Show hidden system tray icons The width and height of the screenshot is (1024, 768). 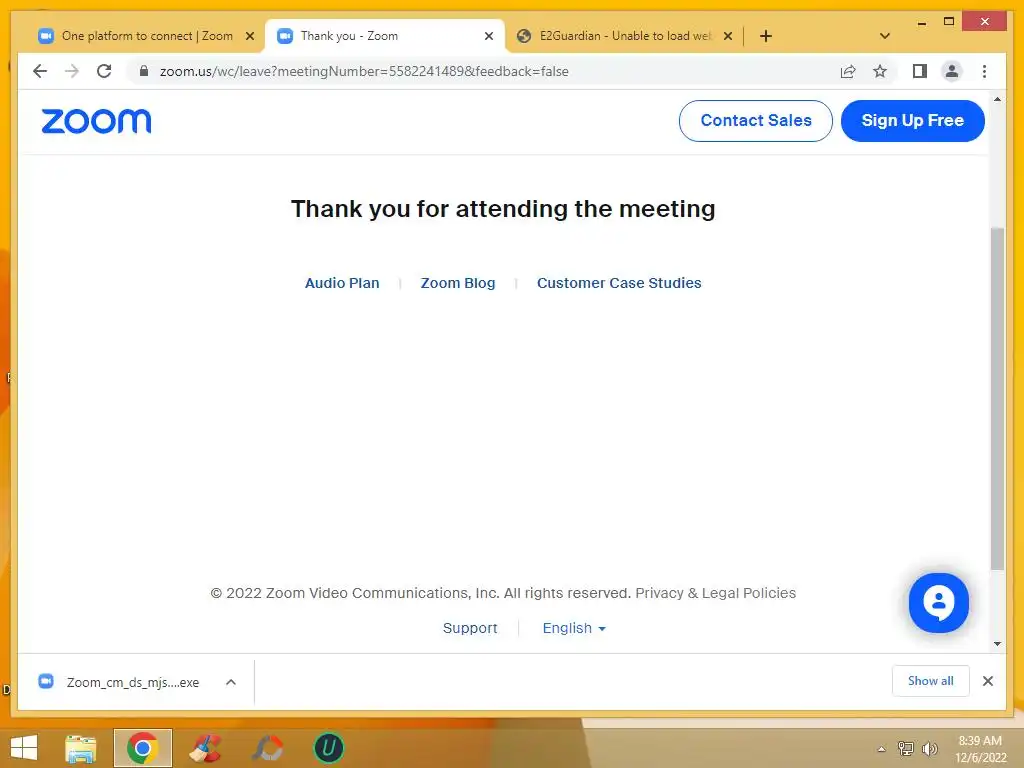[881, 749]
